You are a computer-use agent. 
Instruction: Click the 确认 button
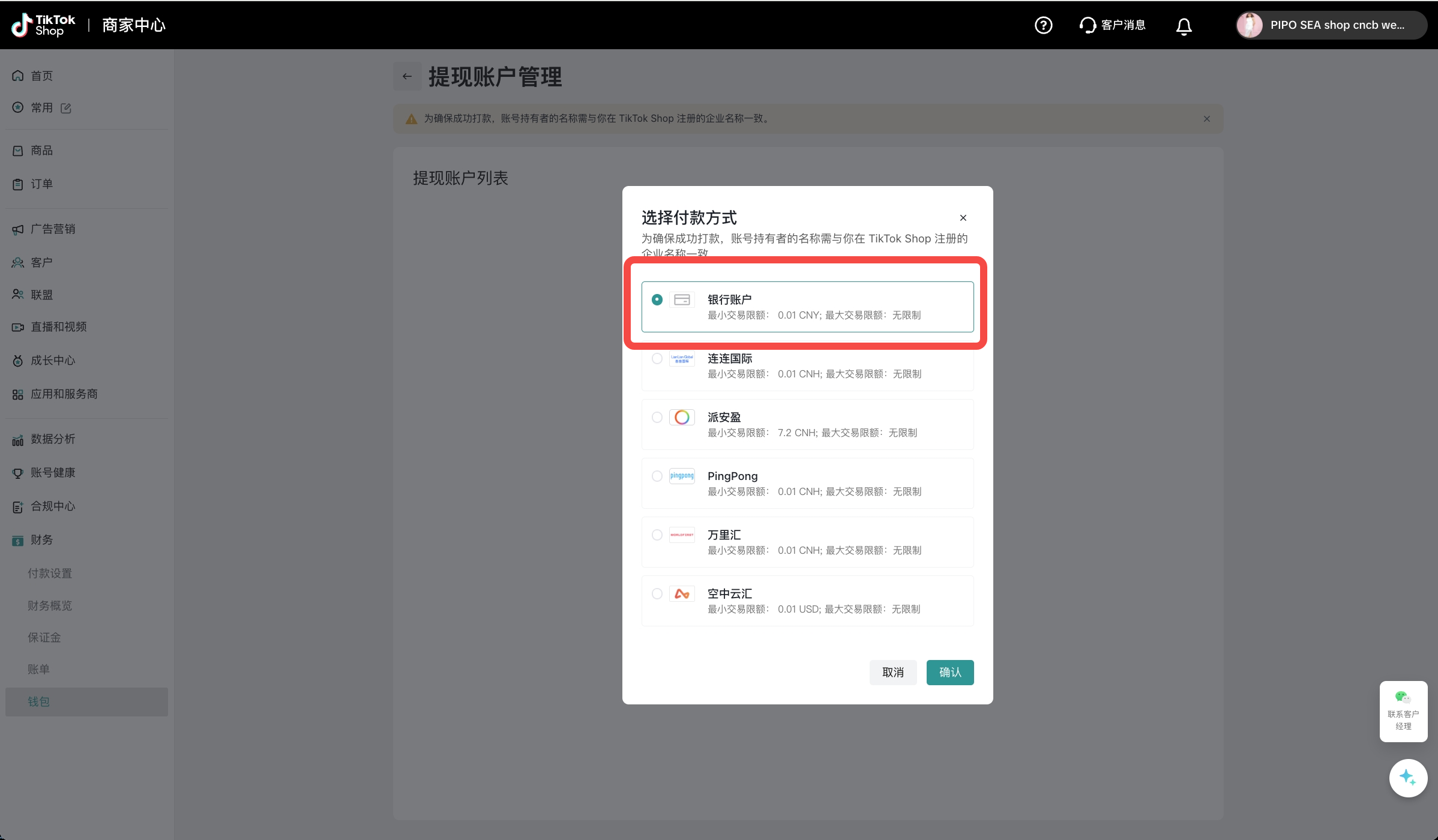point(949,673)
